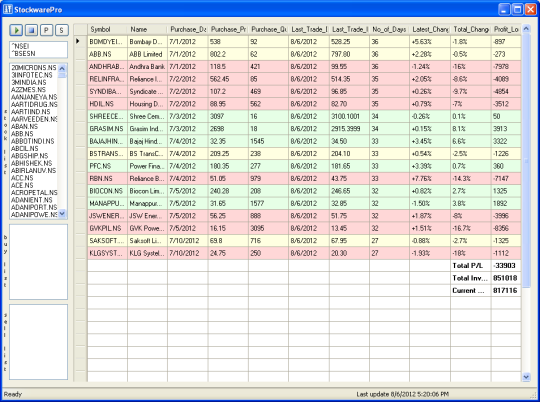Viewport: 540px width, 402px height.
Task: Click profit cell 3913 for GRASIM
Action: pyautogui.click(x=506, y=128)
